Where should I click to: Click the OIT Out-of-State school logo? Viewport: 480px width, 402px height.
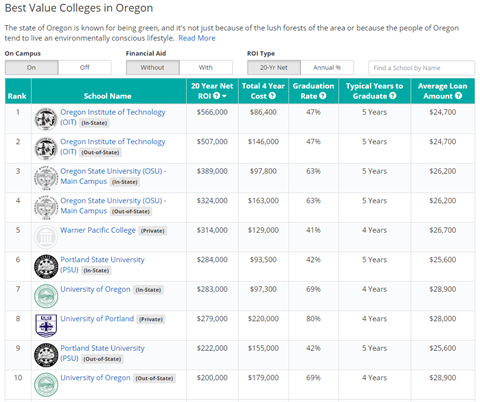[x=46, y=148]
